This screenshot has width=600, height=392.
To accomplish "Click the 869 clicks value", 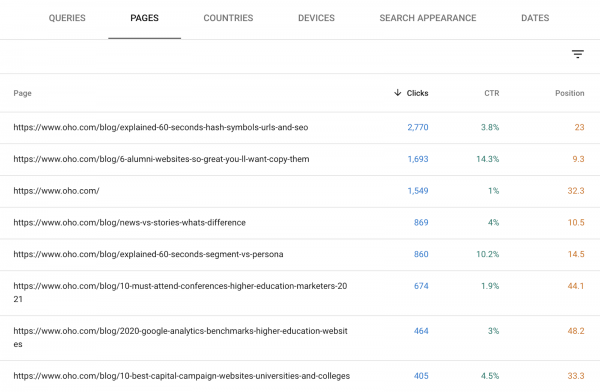I will pos(421,222).
